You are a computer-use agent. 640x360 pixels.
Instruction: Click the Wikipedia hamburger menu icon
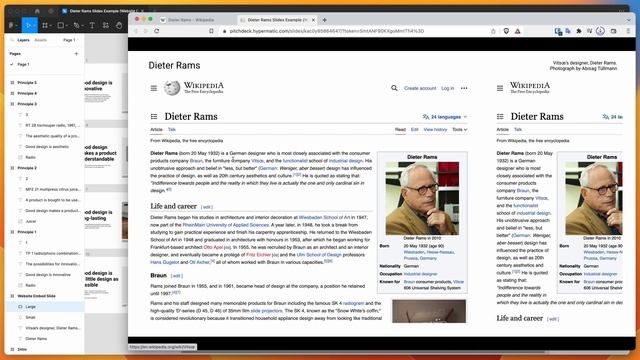pos(154,88)
